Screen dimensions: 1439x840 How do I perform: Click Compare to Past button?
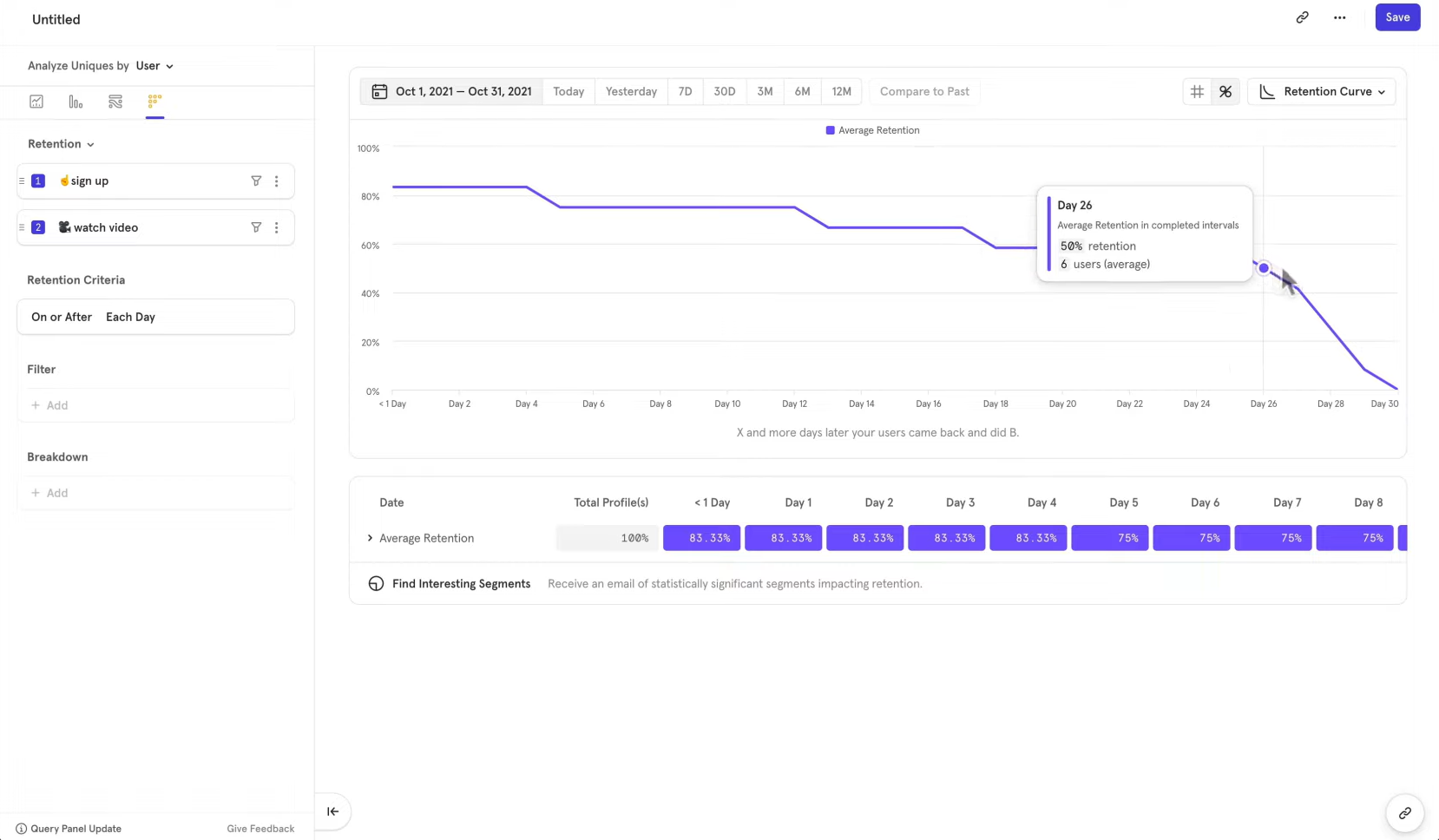pos(924,91)
